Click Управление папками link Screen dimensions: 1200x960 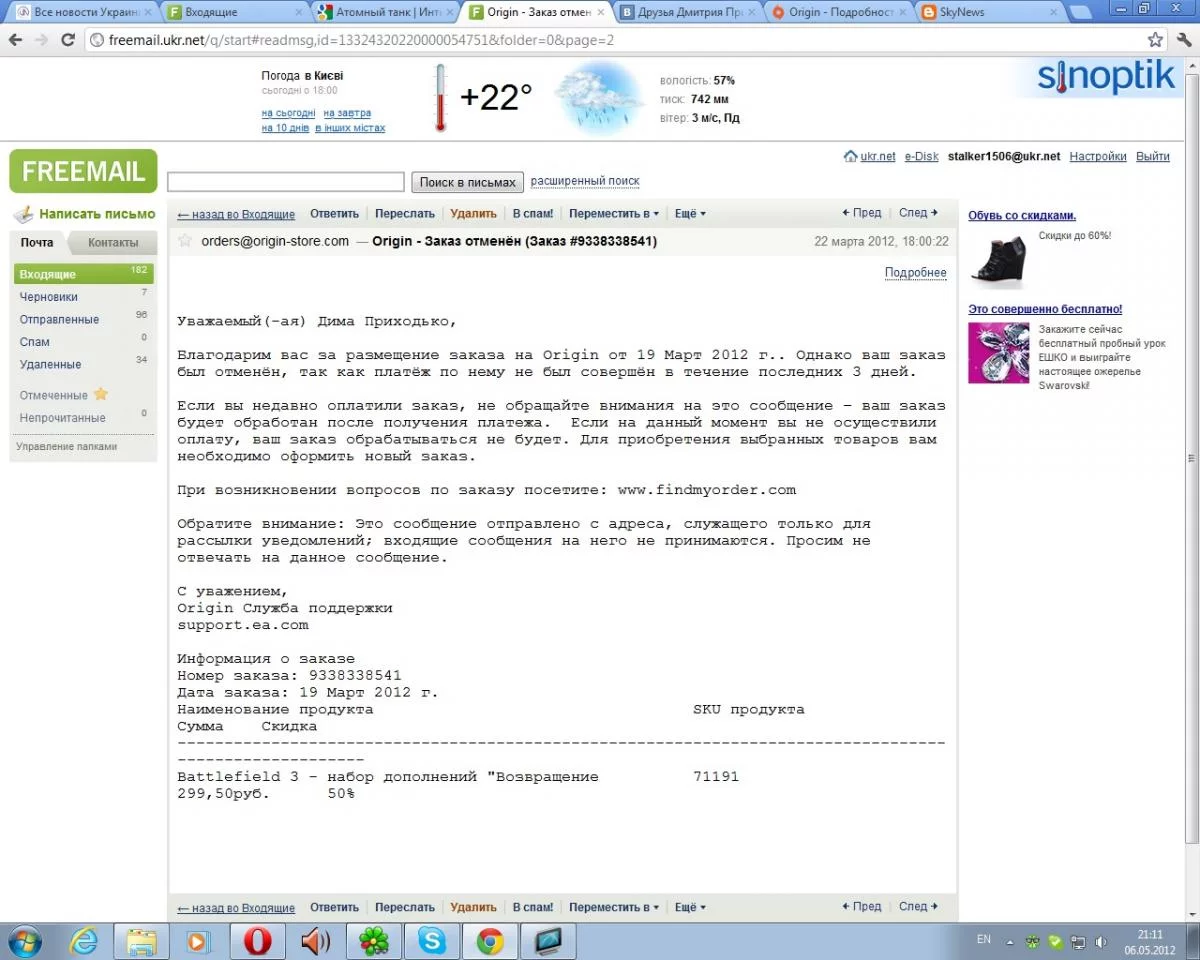tap(66, 446)
